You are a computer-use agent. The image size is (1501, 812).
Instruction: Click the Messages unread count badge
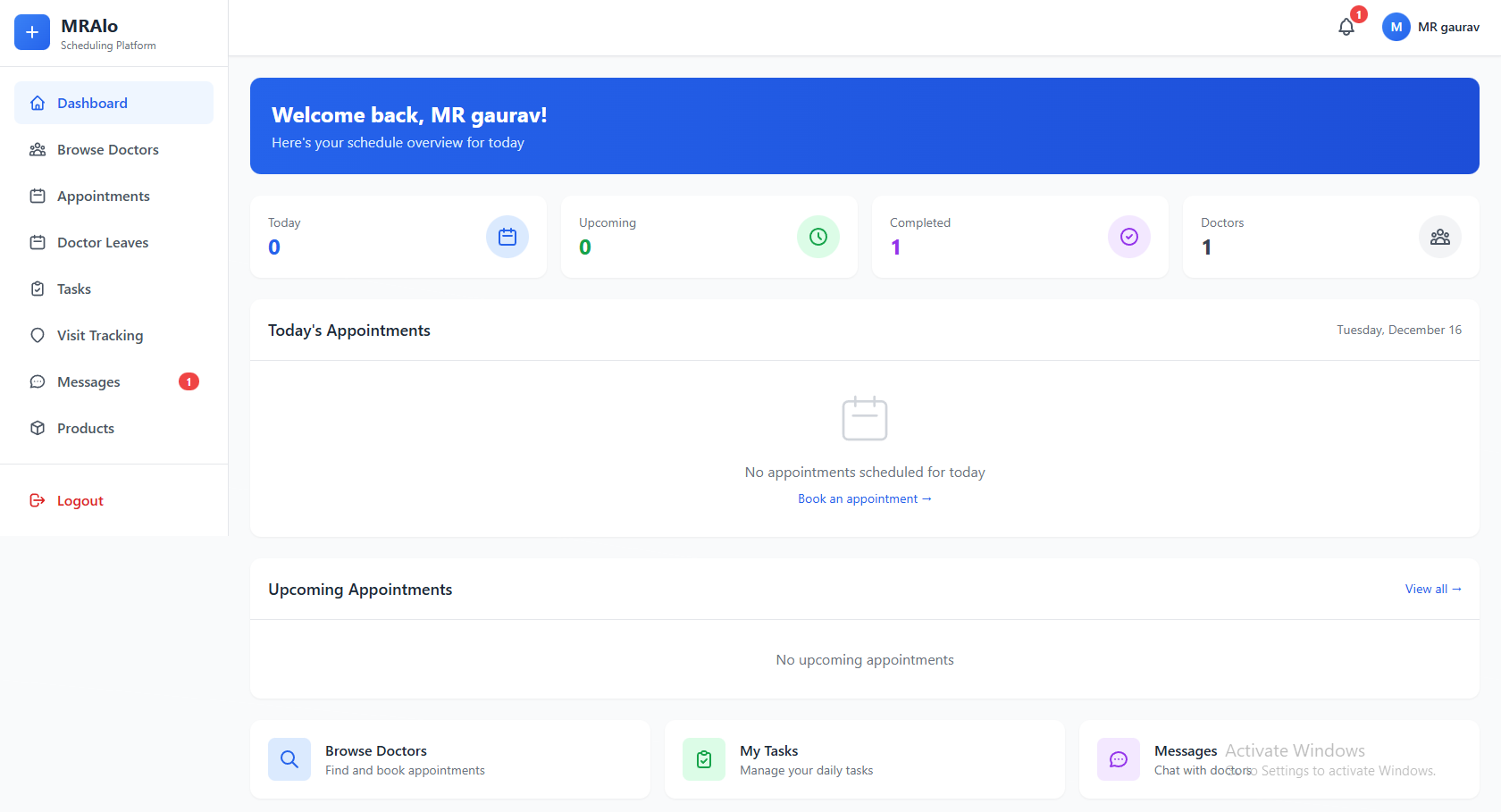(x=189, y=381)
